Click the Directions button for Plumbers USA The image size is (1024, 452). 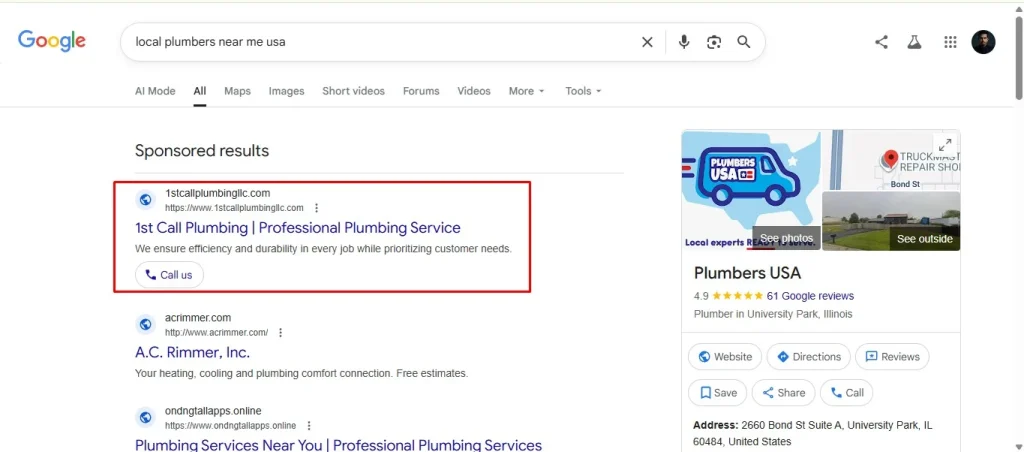pyautogui.click(x=809, y=357)
